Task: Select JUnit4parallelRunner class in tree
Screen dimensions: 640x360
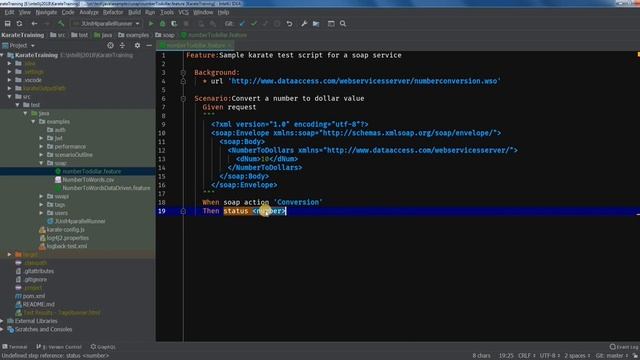Action: tap(80, 221)
